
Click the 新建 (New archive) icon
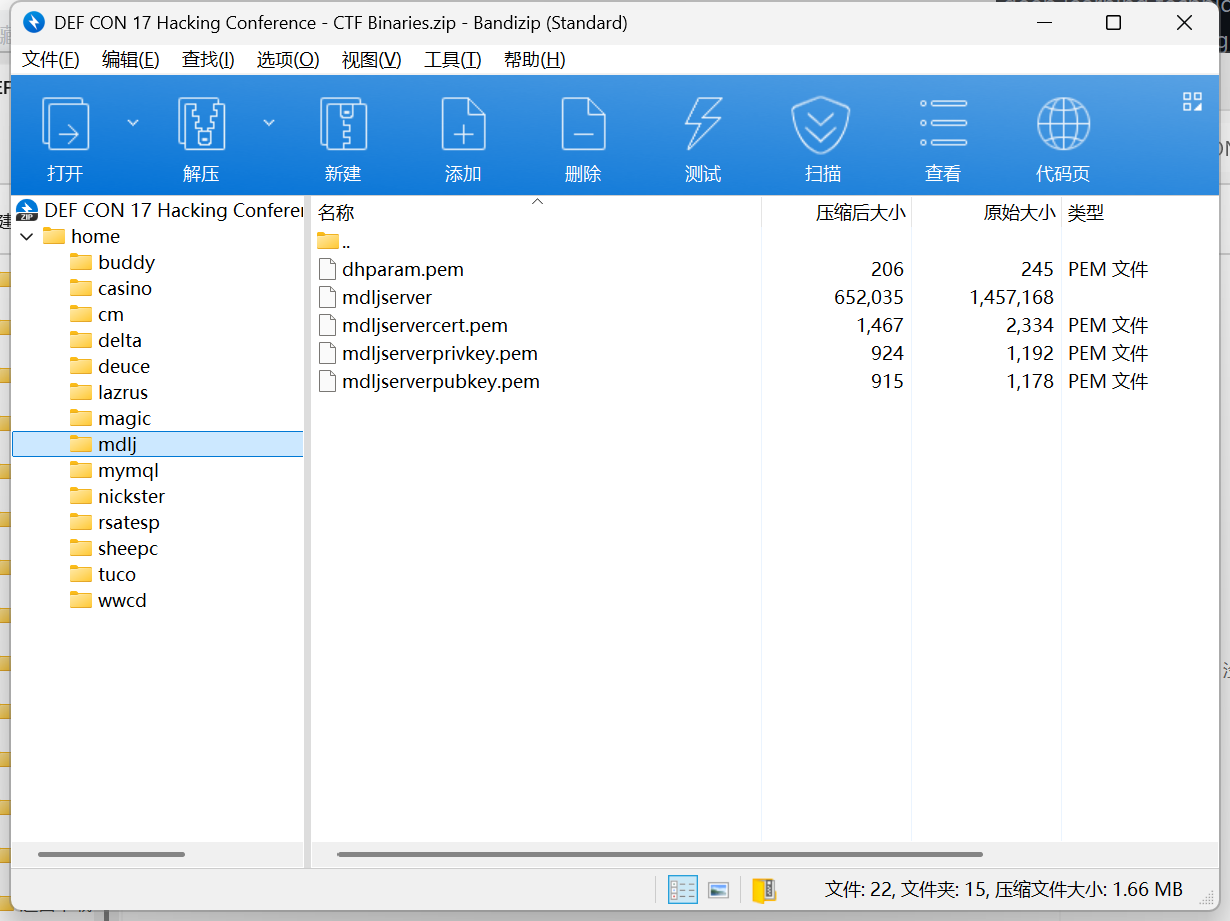[343, 125]
